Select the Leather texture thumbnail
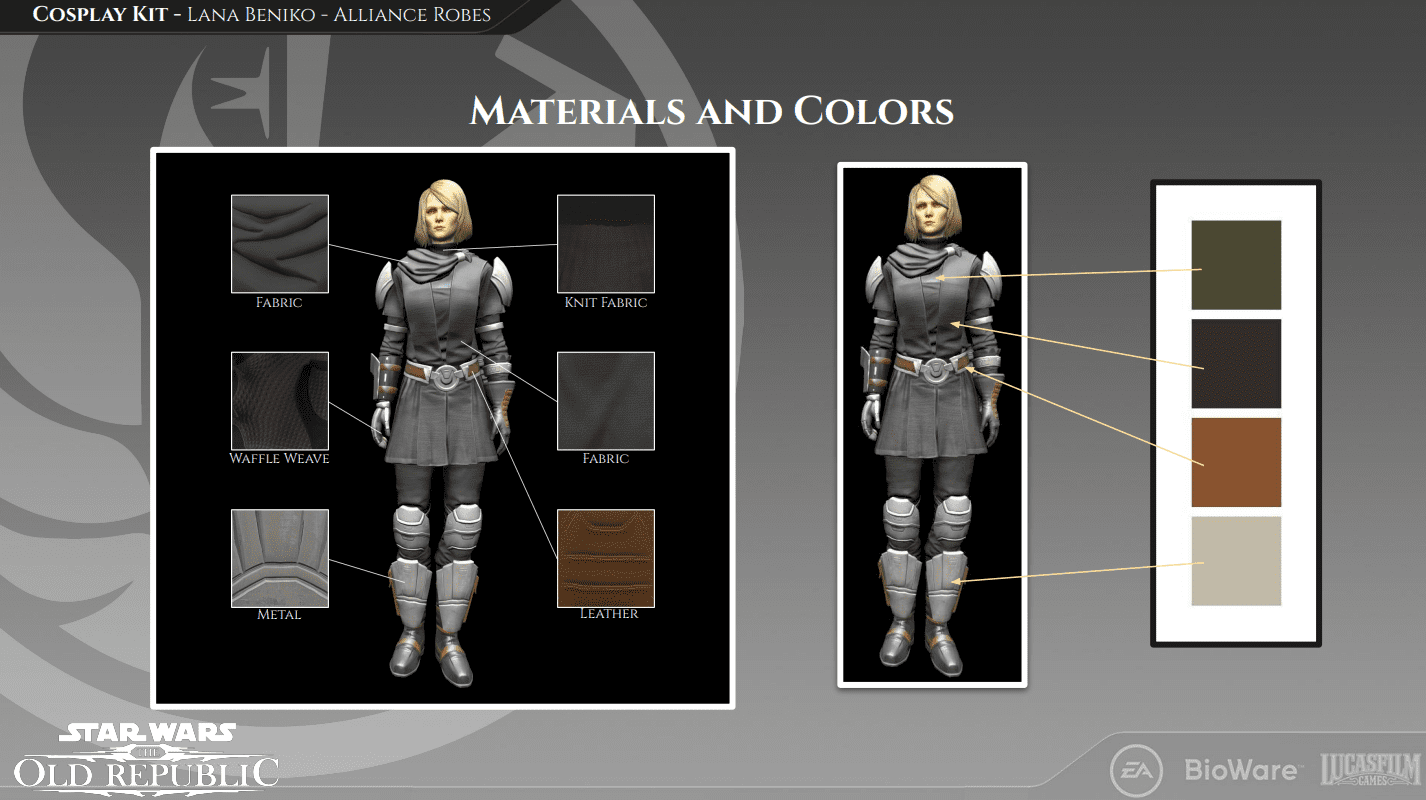 pyautogui.click(x=606, y=558)
